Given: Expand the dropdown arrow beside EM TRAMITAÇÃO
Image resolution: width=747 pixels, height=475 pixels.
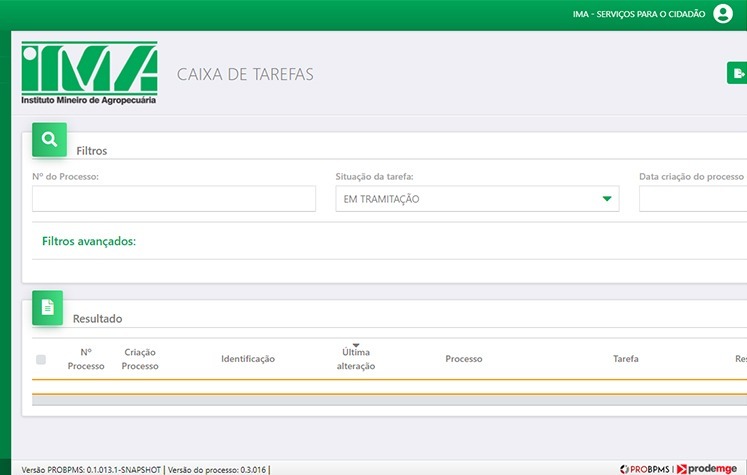Looking at the screenshot, I should click(x=606, y=199).
